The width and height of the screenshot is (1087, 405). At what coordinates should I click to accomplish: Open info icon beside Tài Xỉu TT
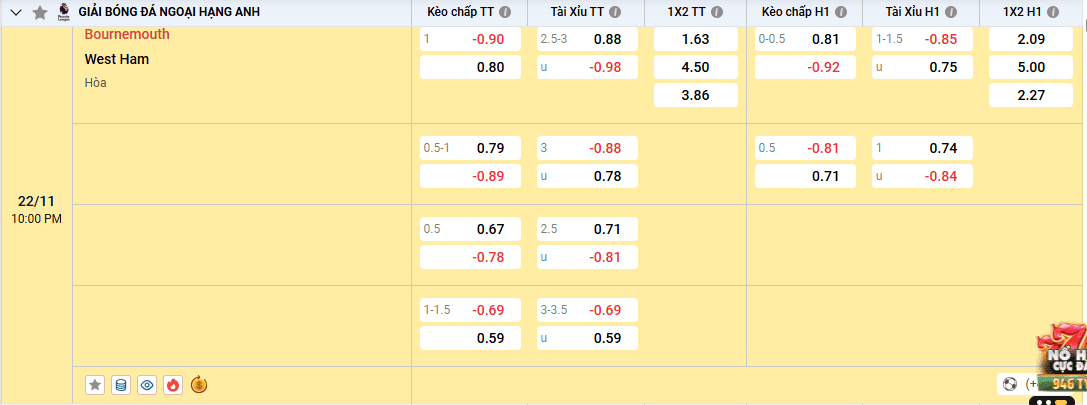click(x=615, y=12)
